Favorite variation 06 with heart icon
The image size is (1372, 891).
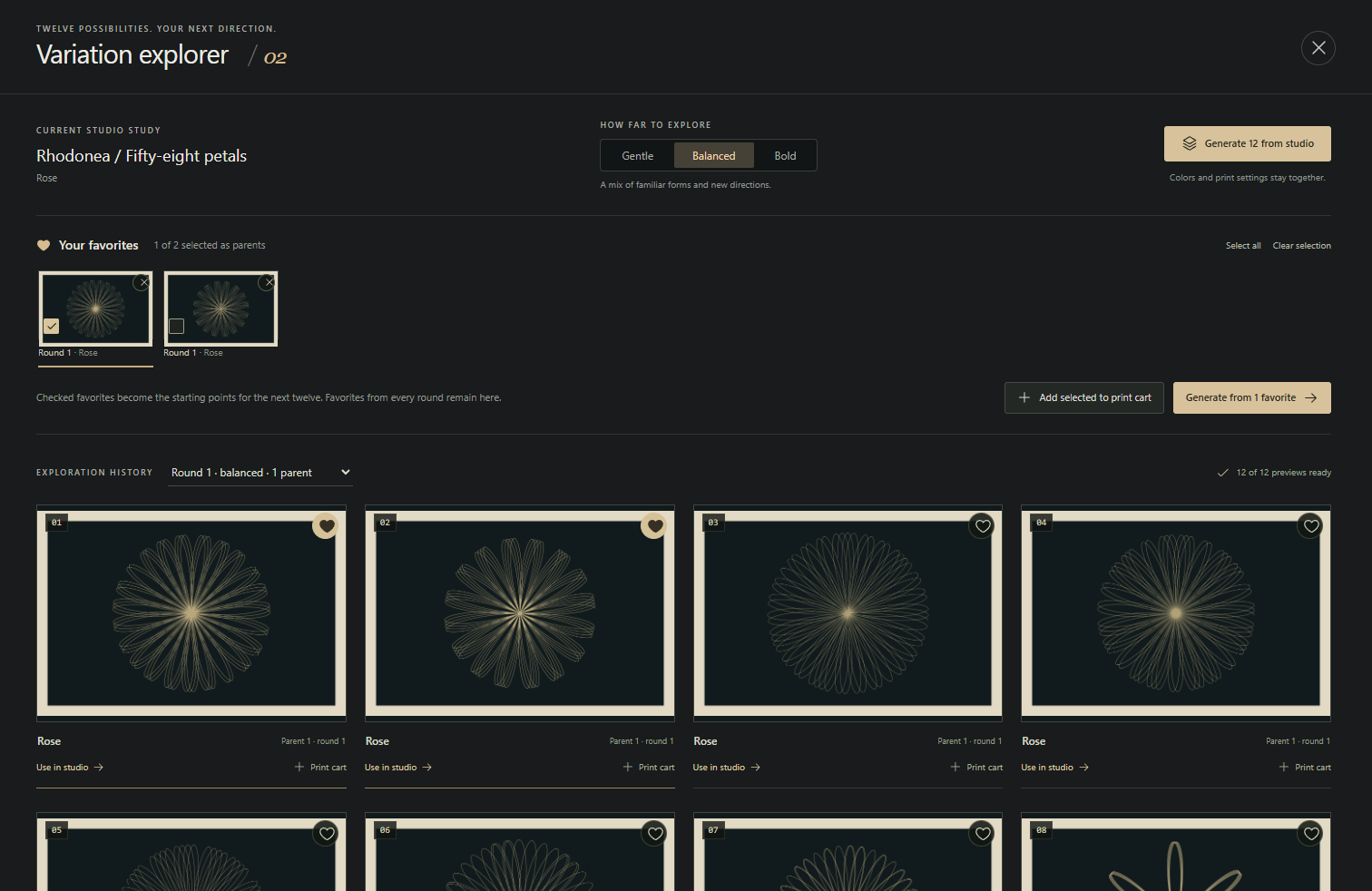655,833
